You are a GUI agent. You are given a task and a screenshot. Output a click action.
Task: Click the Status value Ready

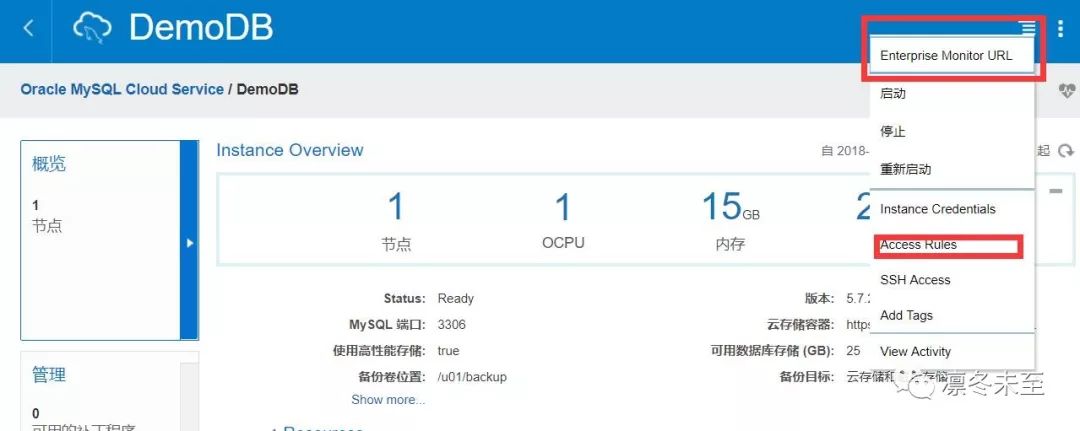click(455, 299)
